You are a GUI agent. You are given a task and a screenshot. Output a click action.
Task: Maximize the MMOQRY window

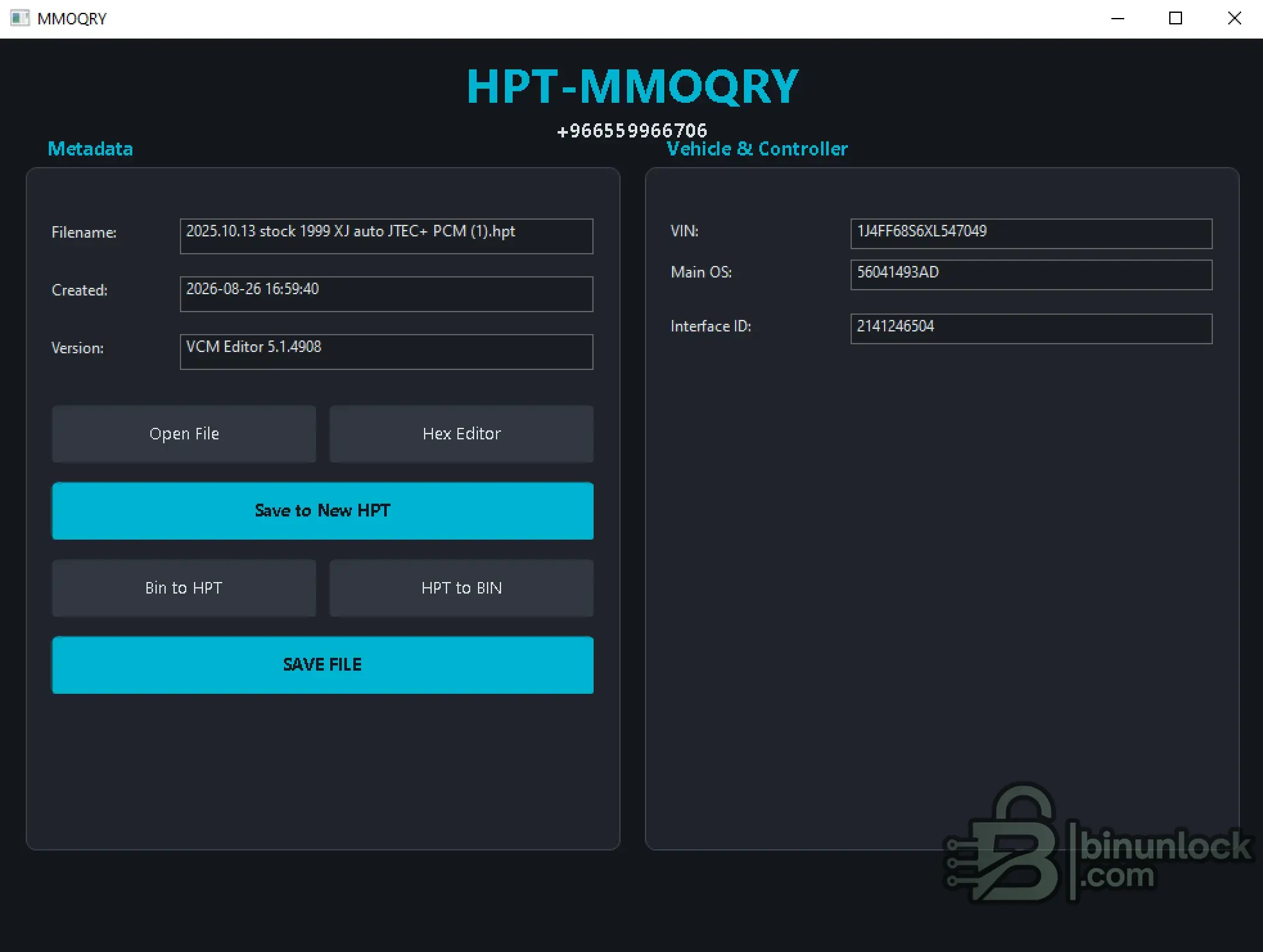1176,19
